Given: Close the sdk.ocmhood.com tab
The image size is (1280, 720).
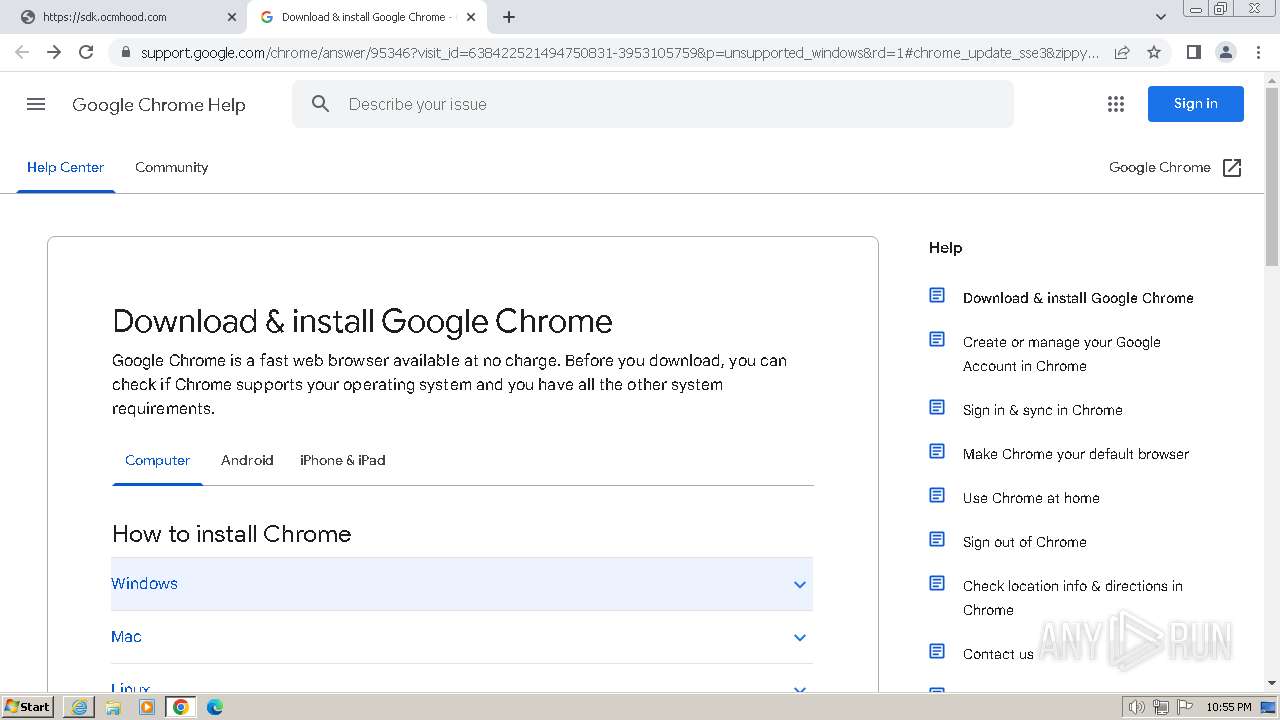Looking at the screenshot, I should point(232,17).
